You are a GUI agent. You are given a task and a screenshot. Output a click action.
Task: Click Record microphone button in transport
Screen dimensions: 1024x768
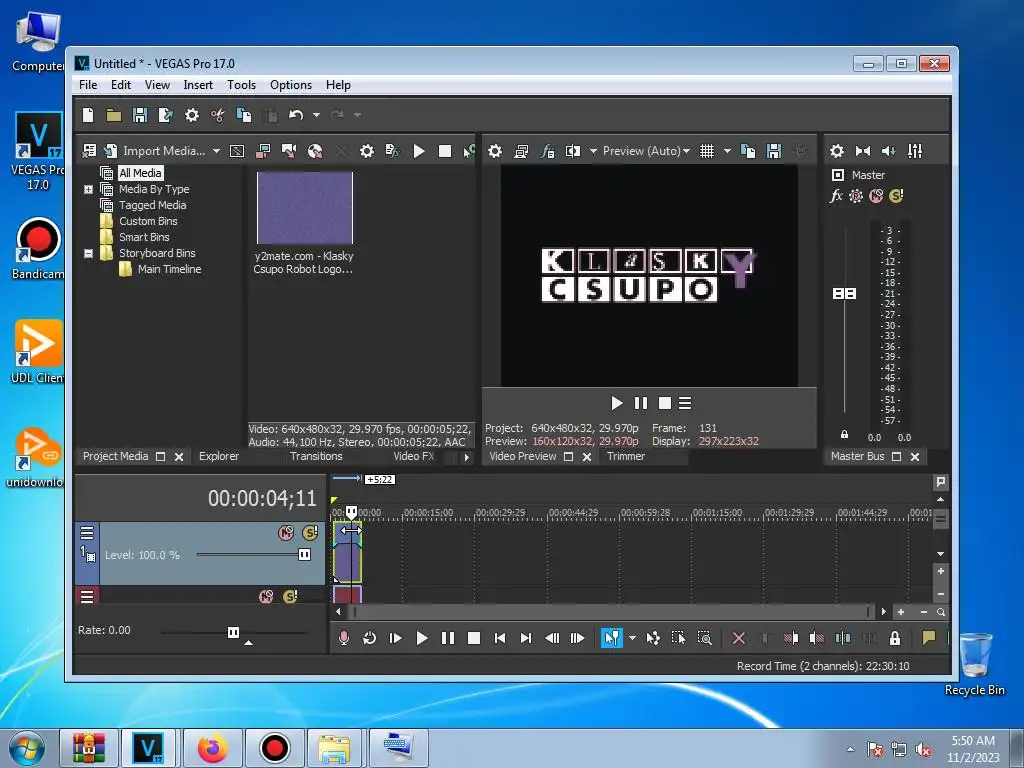pyautogui.click(x=344, y=638)
